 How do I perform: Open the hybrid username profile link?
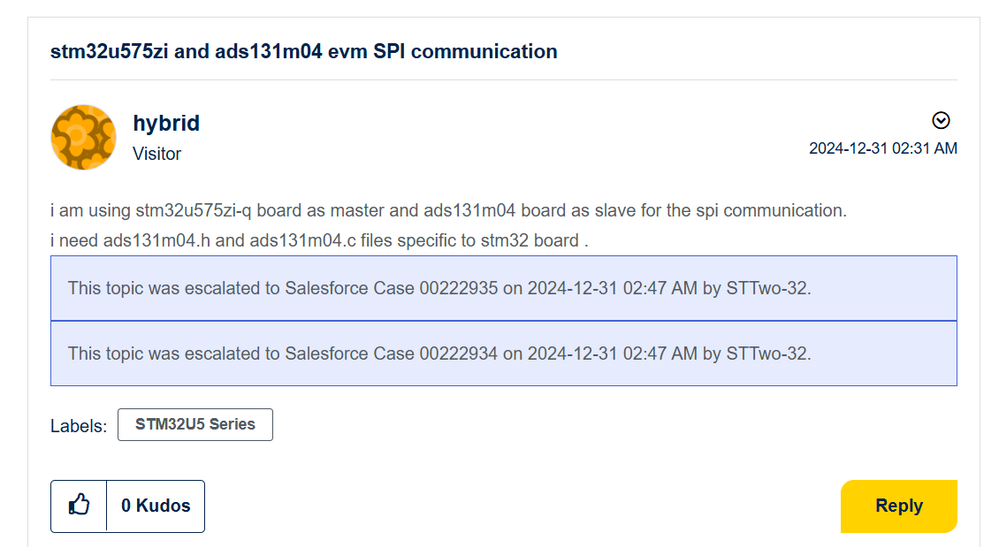tap(166, 123)
